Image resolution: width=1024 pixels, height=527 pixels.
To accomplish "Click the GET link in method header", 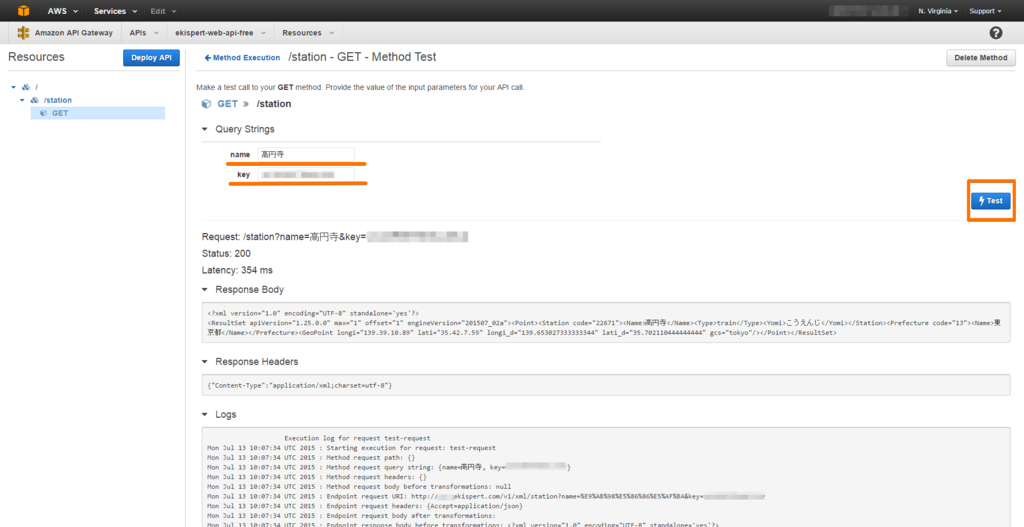I will (x=227, y=104).
